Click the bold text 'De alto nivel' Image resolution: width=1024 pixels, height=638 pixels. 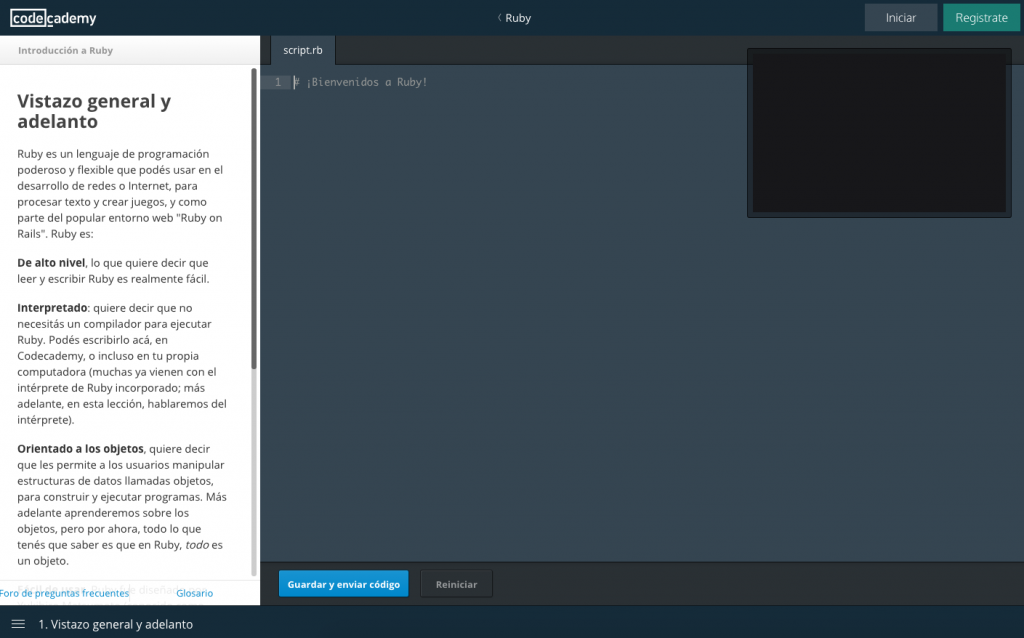pos(51,263)
